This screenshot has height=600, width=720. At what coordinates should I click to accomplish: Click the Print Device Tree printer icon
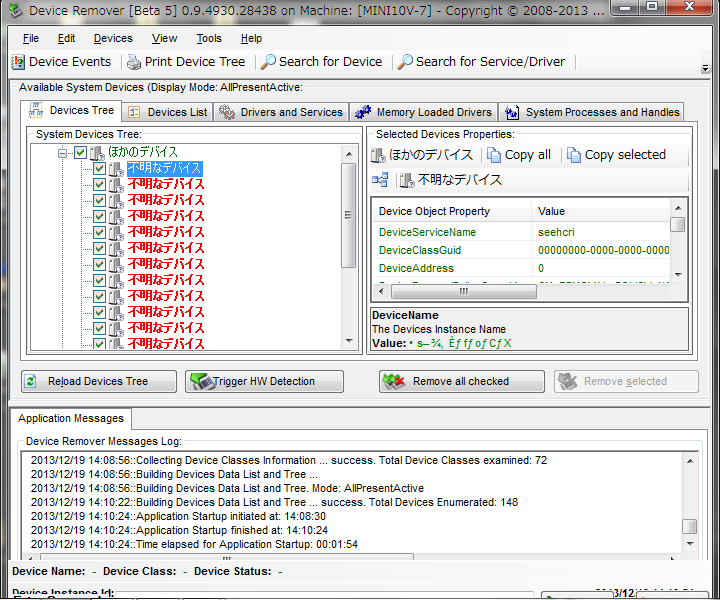click(x=134, y=62)
